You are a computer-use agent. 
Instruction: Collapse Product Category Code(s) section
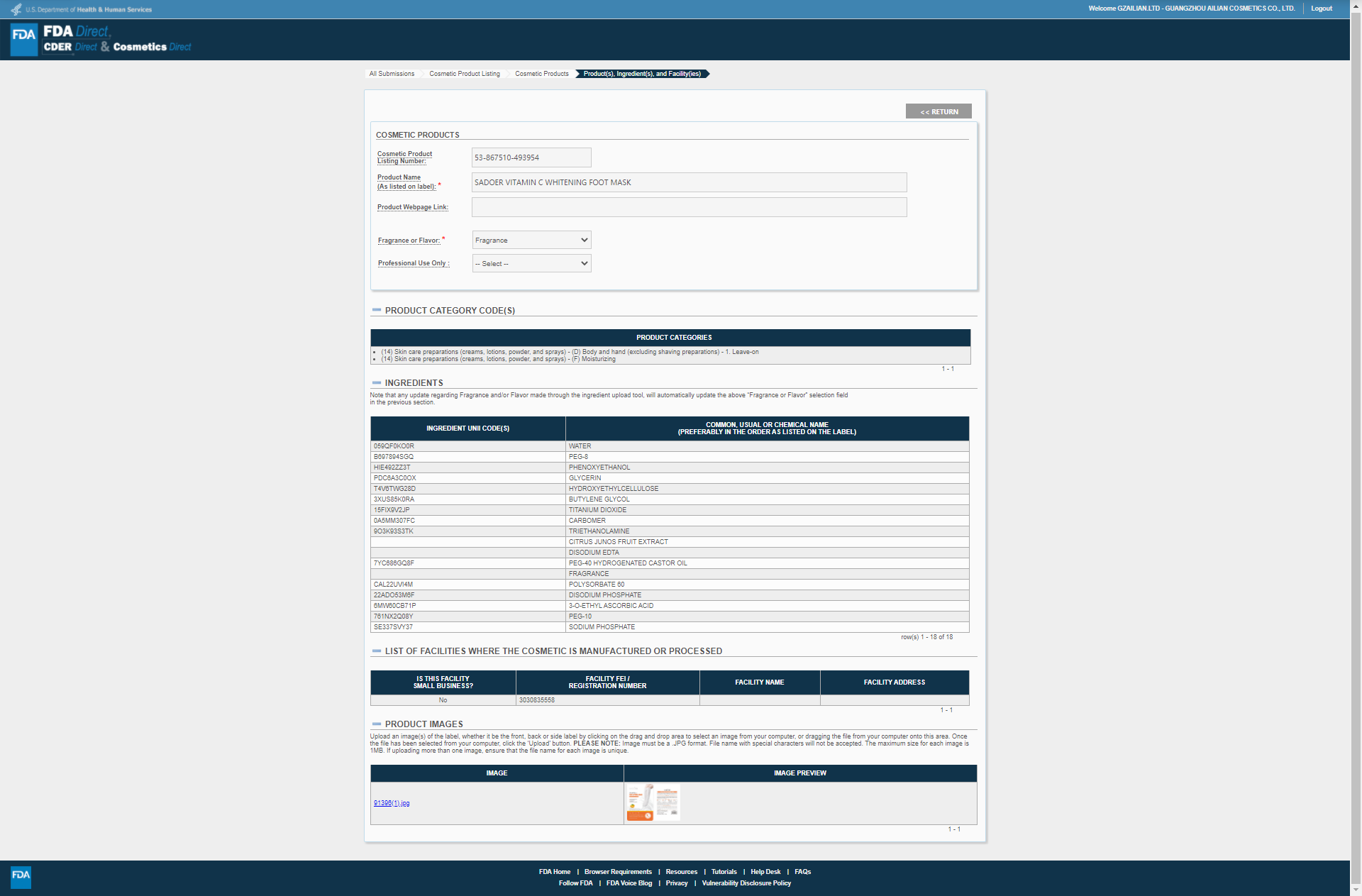pos(377,310)
